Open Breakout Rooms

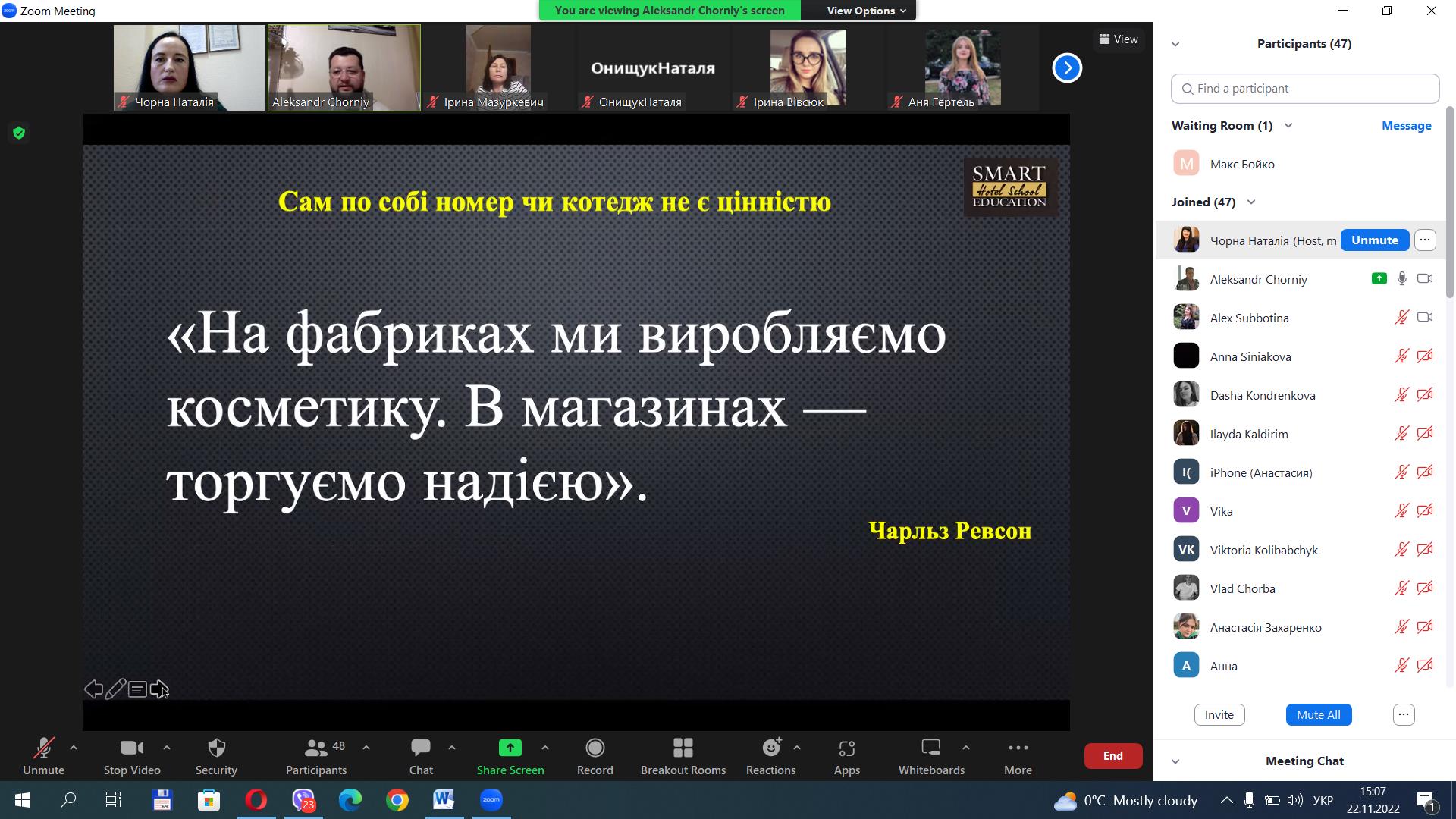(x=682, y=748)
